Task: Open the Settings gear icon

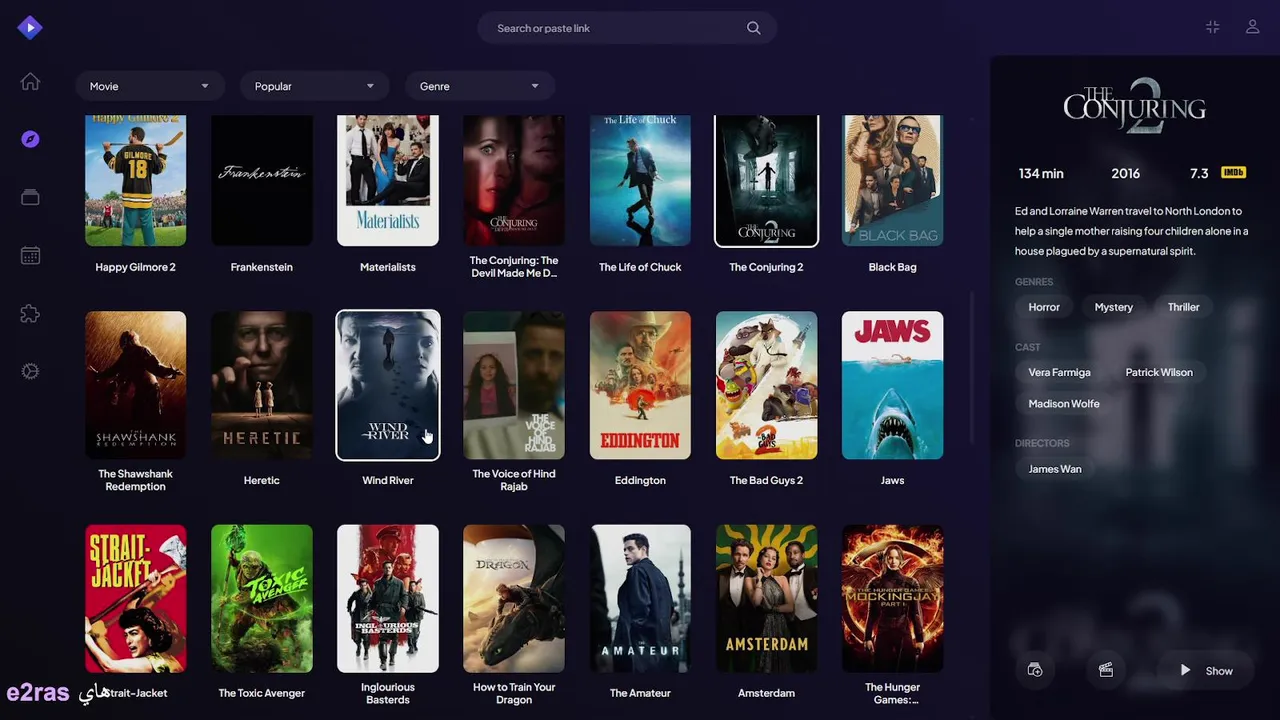Action: pyautogui.click(x=30, y=371)
